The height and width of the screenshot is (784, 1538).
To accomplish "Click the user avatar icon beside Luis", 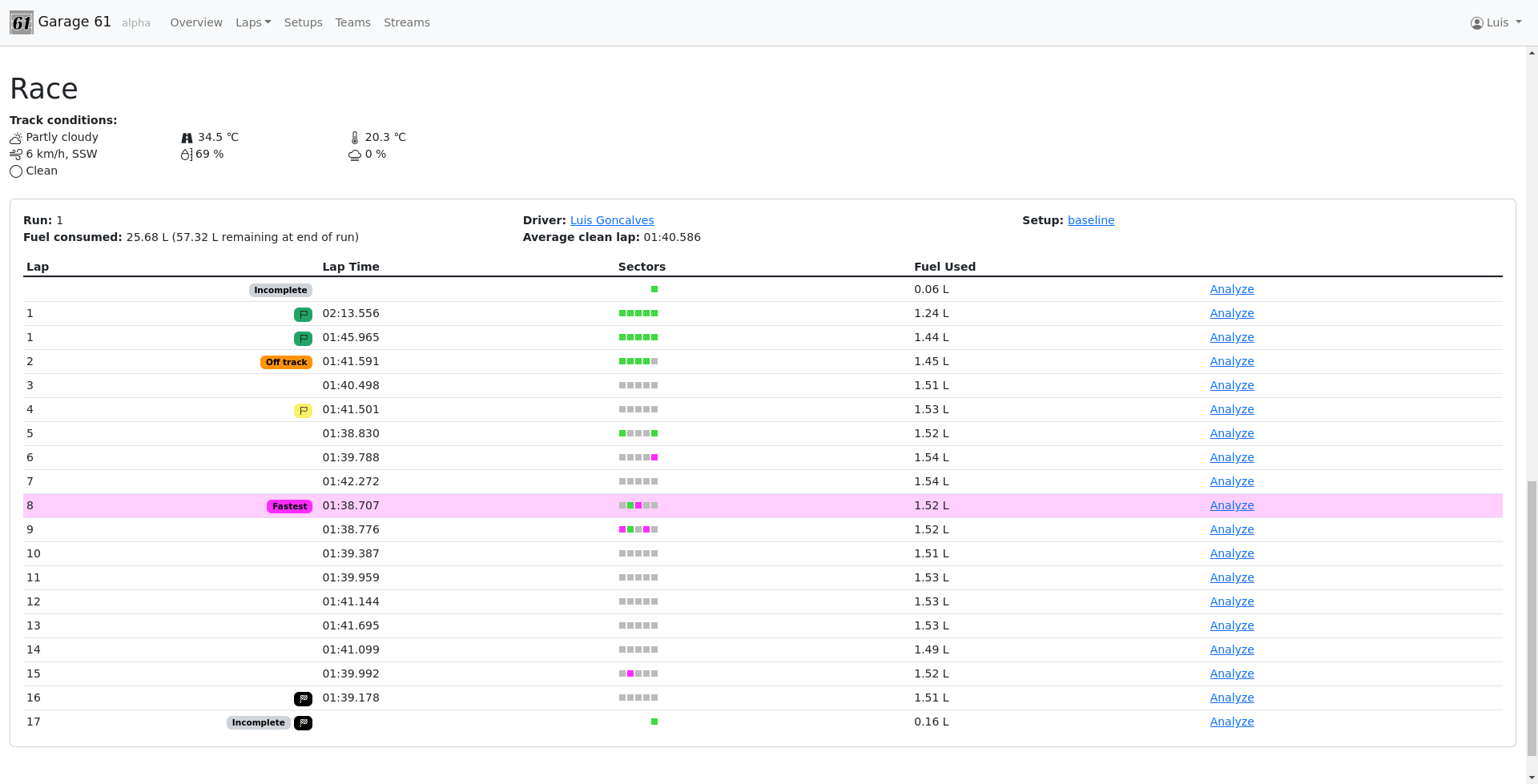I will 1477,23.
